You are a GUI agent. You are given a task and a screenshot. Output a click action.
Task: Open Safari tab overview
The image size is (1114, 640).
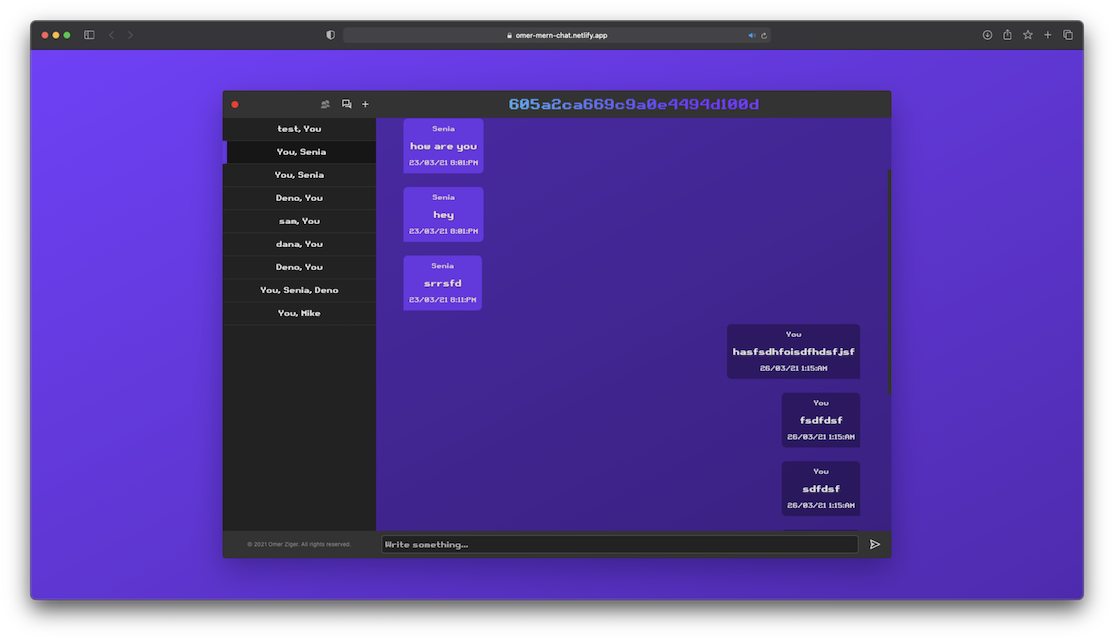1068,35
